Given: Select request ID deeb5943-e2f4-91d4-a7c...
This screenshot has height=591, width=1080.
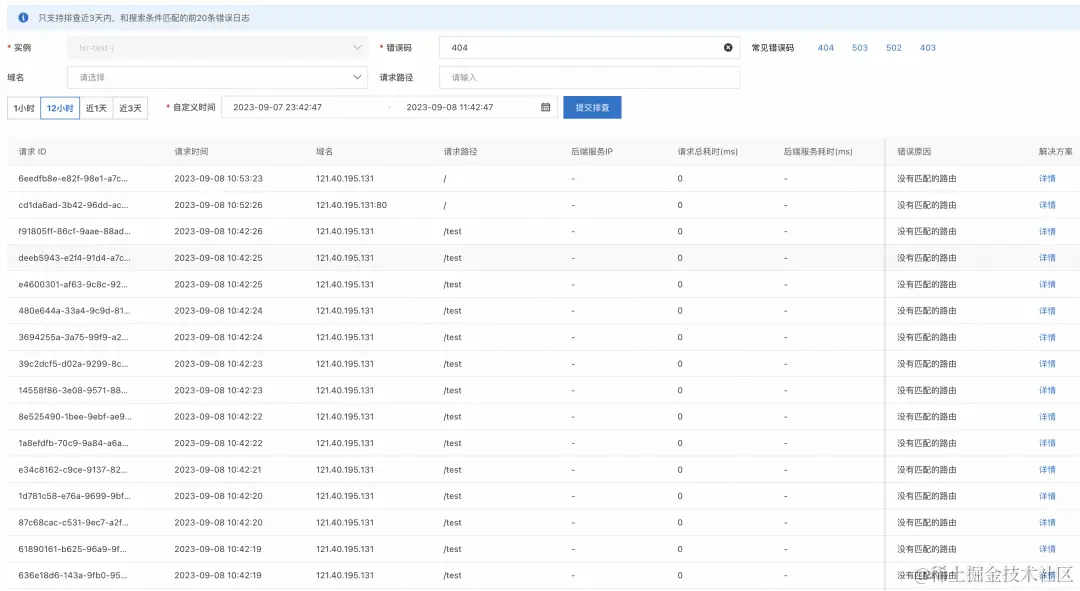Looking at the screenshot, I should [74, 258].
